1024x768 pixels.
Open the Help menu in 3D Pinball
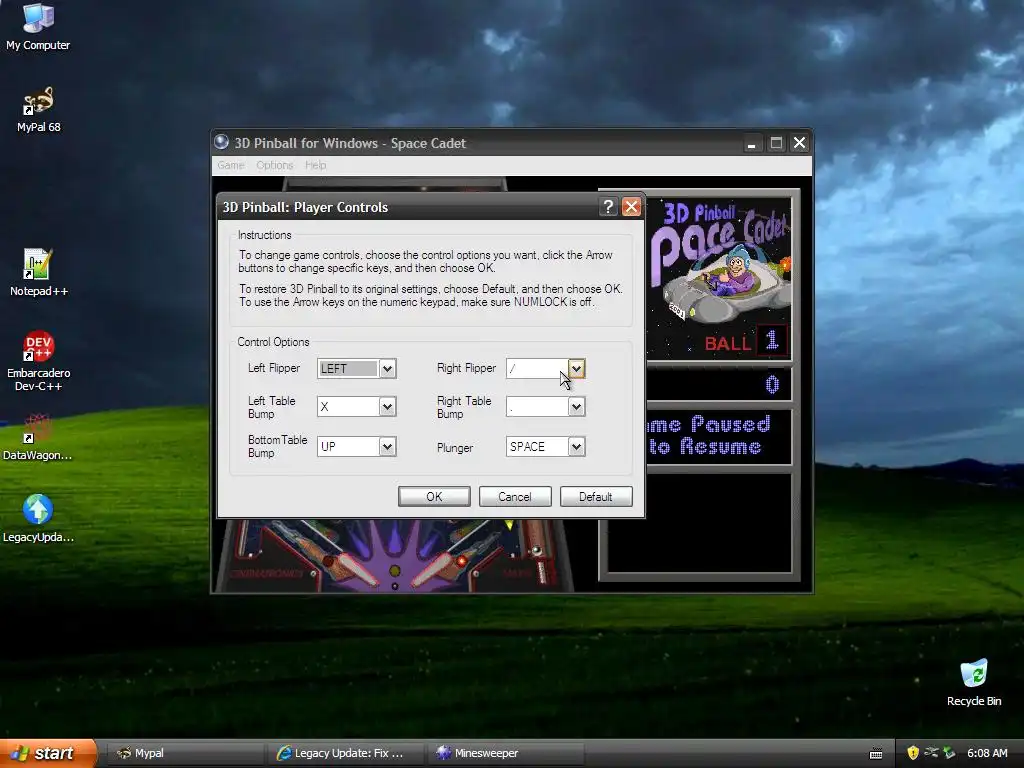coord(315,165)
